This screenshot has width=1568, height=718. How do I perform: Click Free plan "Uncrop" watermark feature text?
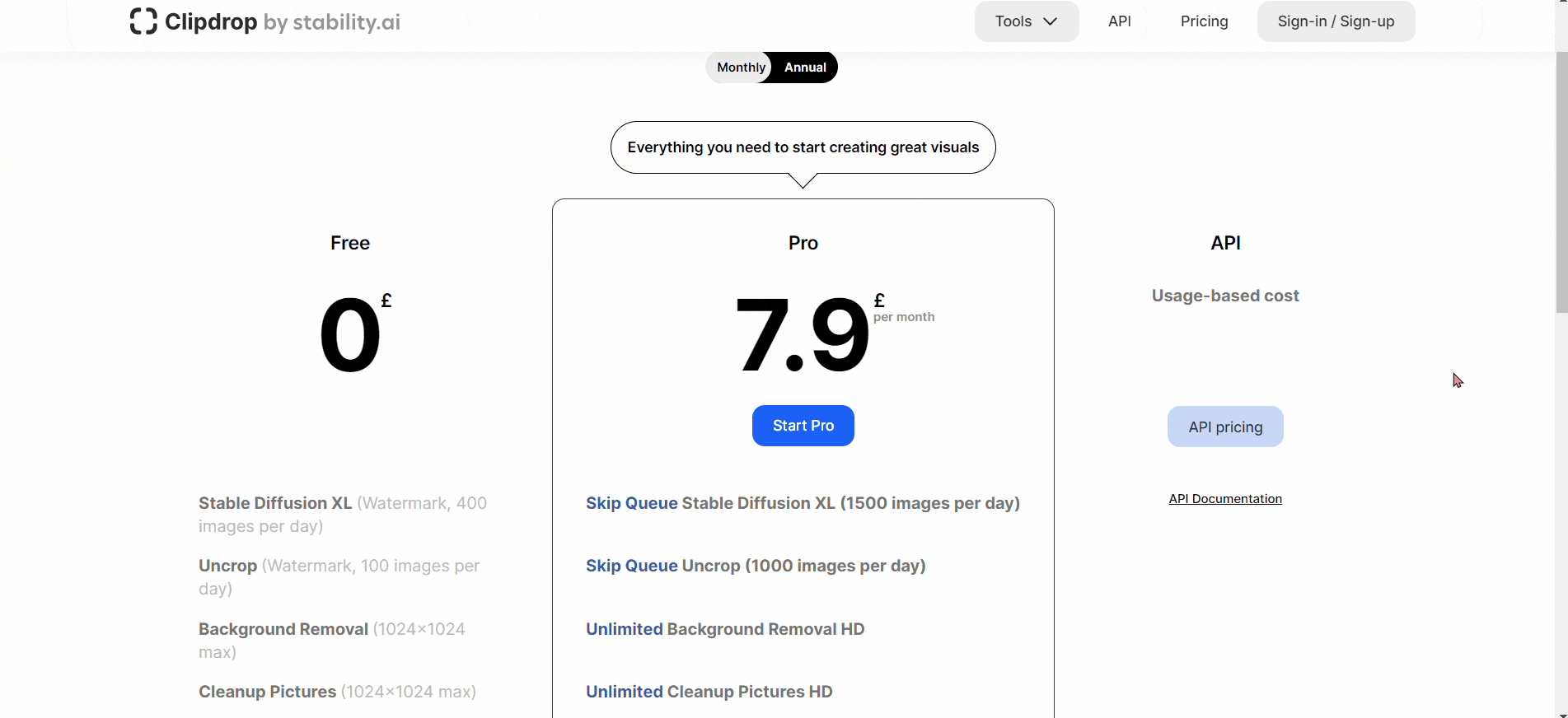click(x=339, y=577)
